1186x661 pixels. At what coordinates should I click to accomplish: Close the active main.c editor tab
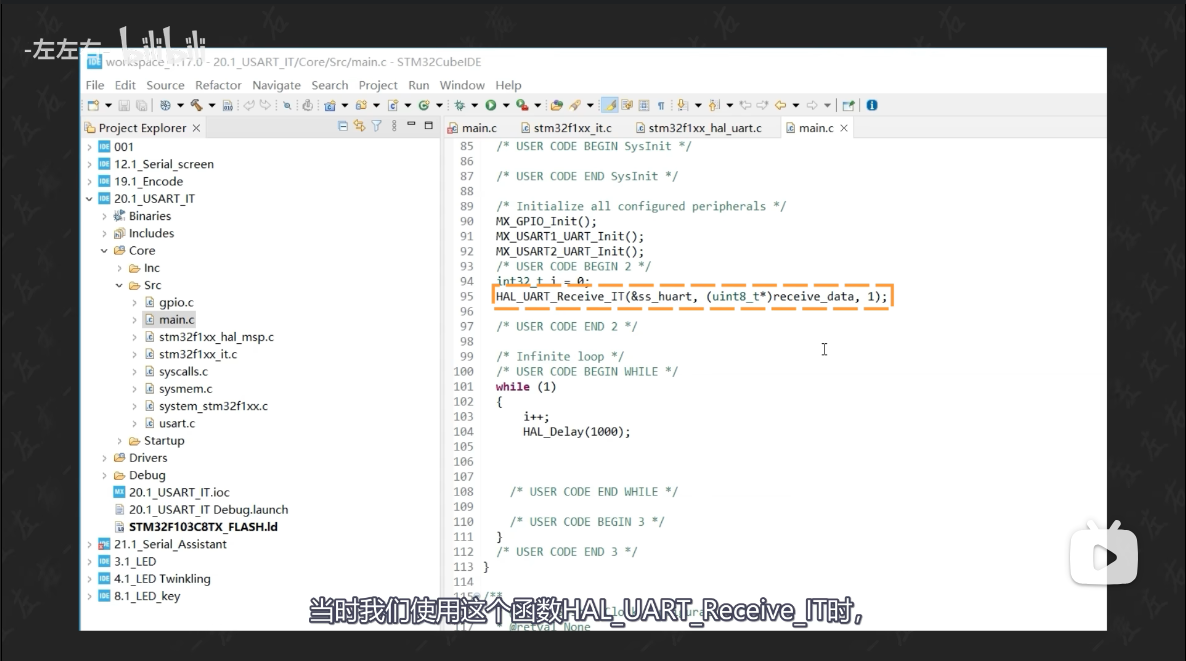click(x=844, y=128)
